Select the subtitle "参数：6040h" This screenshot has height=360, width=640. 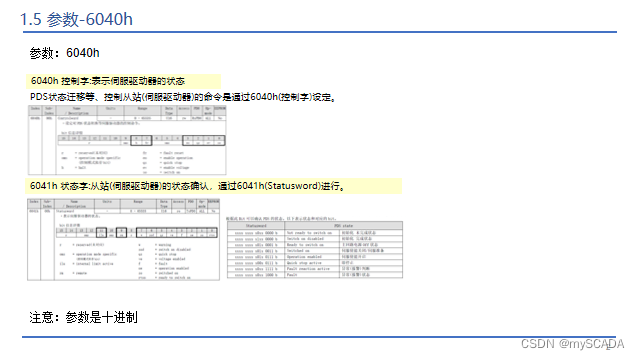(64, 53)
